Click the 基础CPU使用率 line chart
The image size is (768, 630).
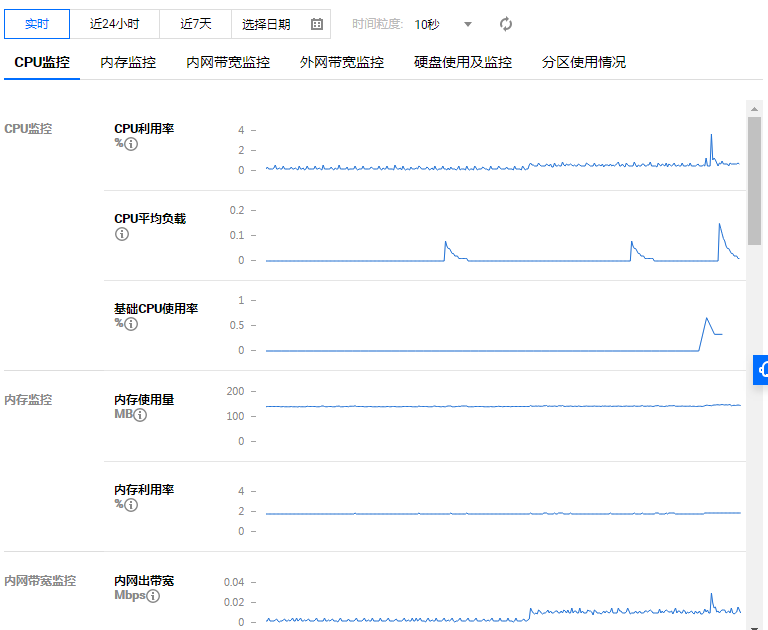[494, 334]
